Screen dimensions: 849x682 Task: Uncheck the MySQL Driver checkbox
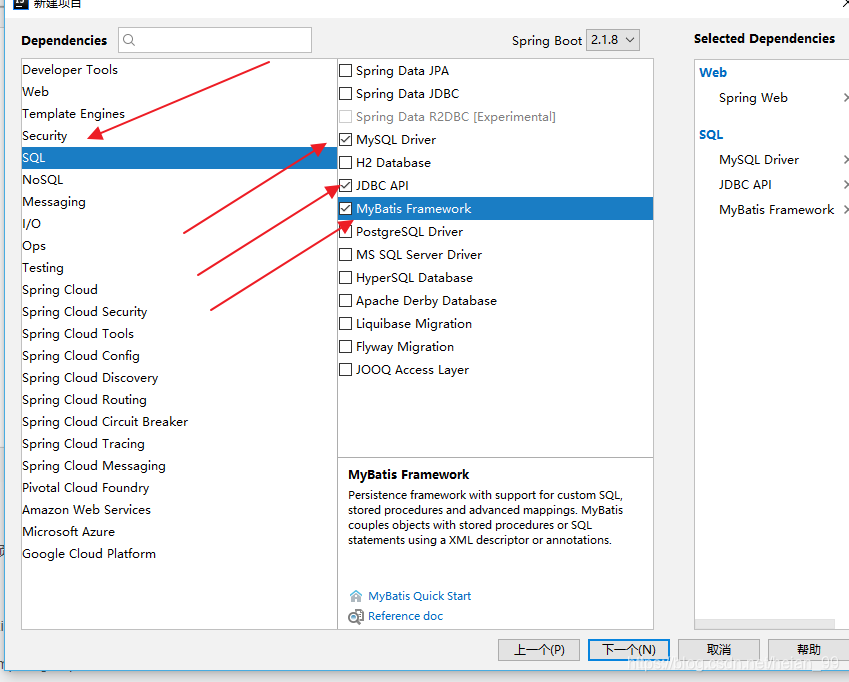tap(346, 140)
